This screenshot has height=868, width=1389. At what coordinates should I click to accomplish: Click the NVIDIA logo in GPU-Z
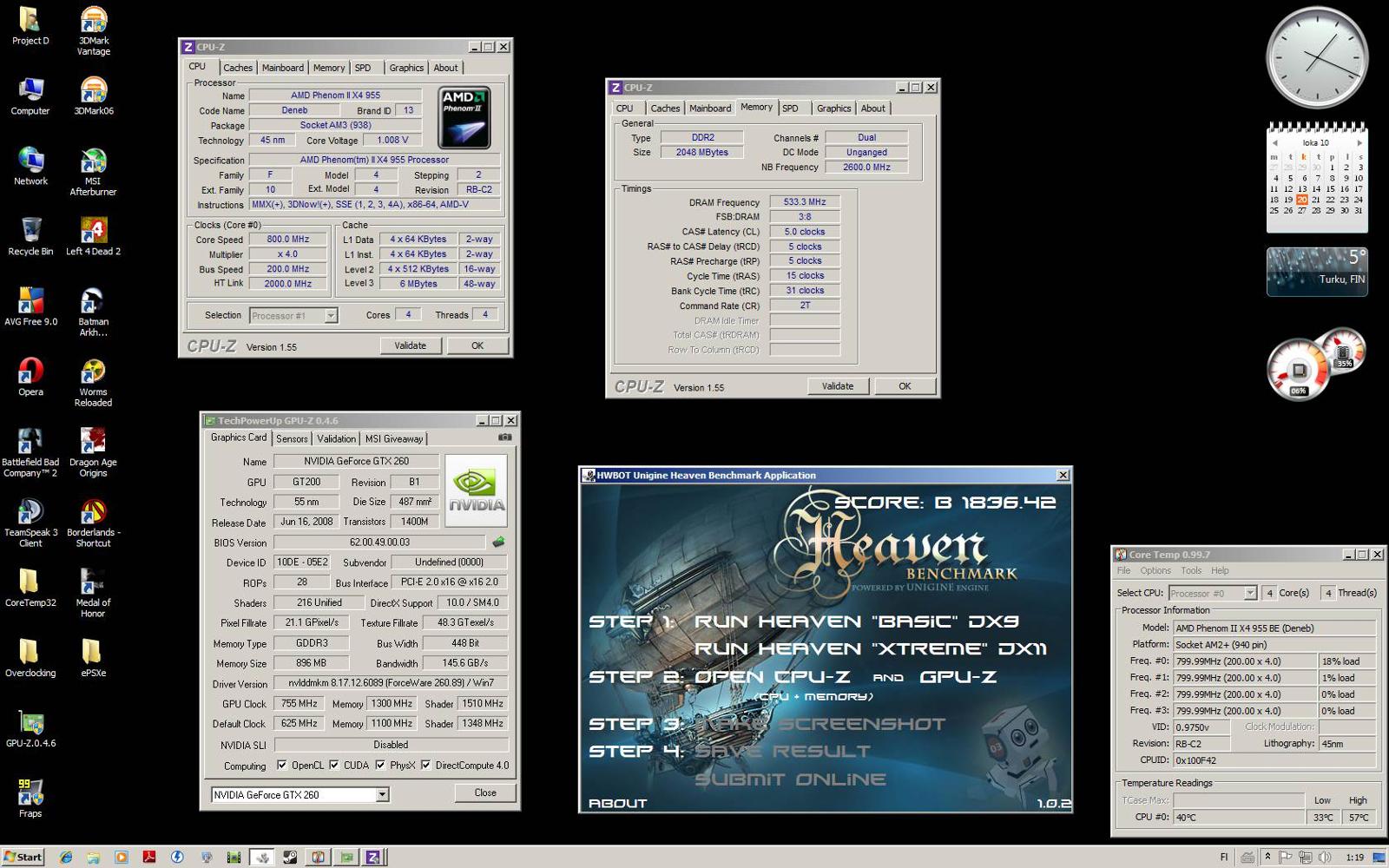[x=477, y=491]
